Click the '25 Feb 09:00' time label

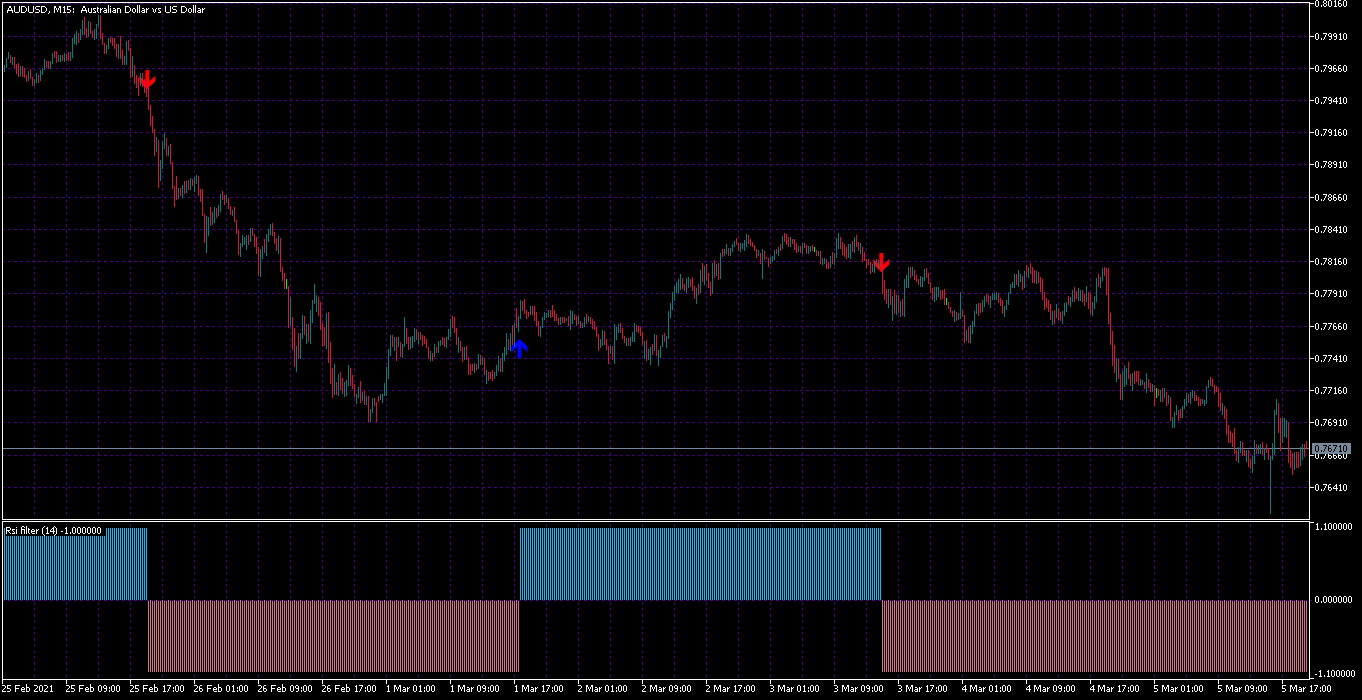tap(93, 689)
